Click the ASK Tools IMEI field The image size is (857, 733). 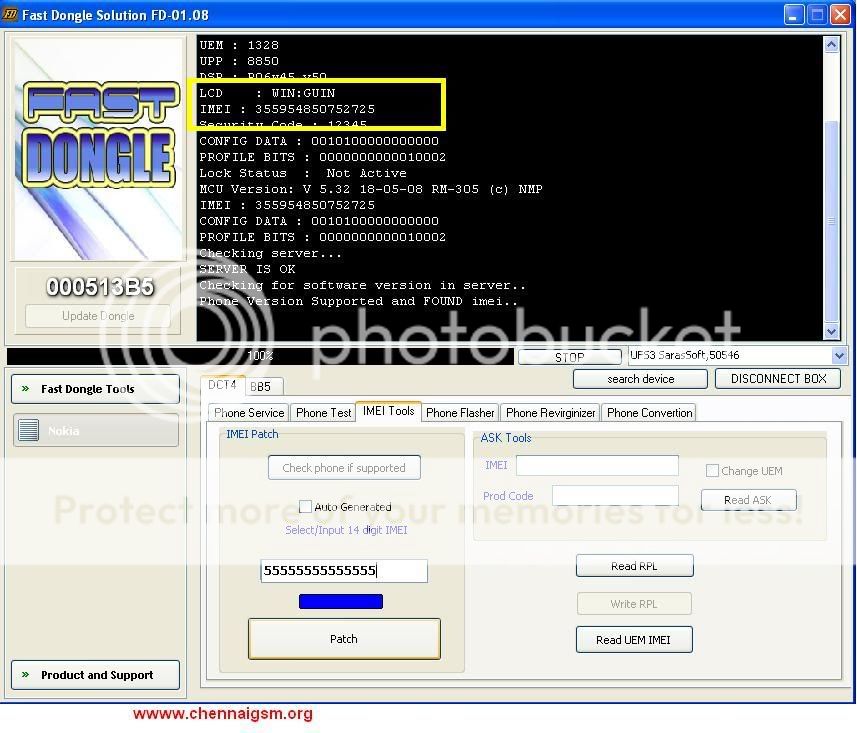point(597,466)
